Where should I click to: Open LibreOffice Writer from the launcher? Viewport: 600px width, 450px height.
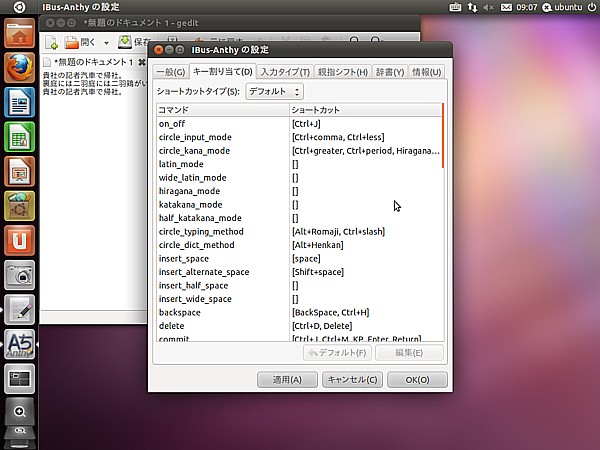pyautogui.click(x=20, y=102)
